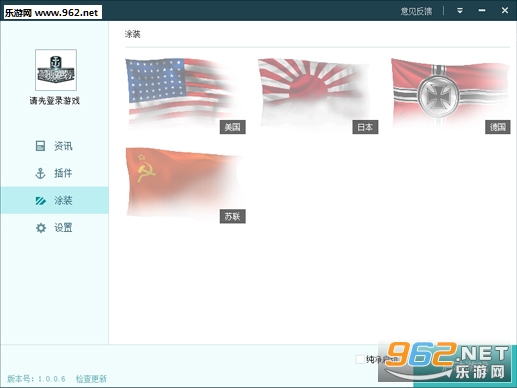Open the title bar dropdown menu arrow
The width and height of the screenshot is (517, 388).
460,11
